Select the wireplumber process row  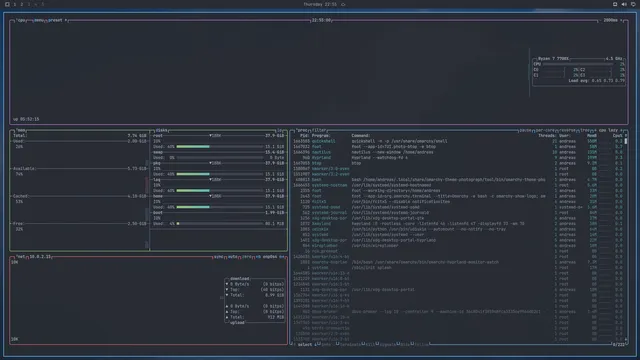[458, 246]
